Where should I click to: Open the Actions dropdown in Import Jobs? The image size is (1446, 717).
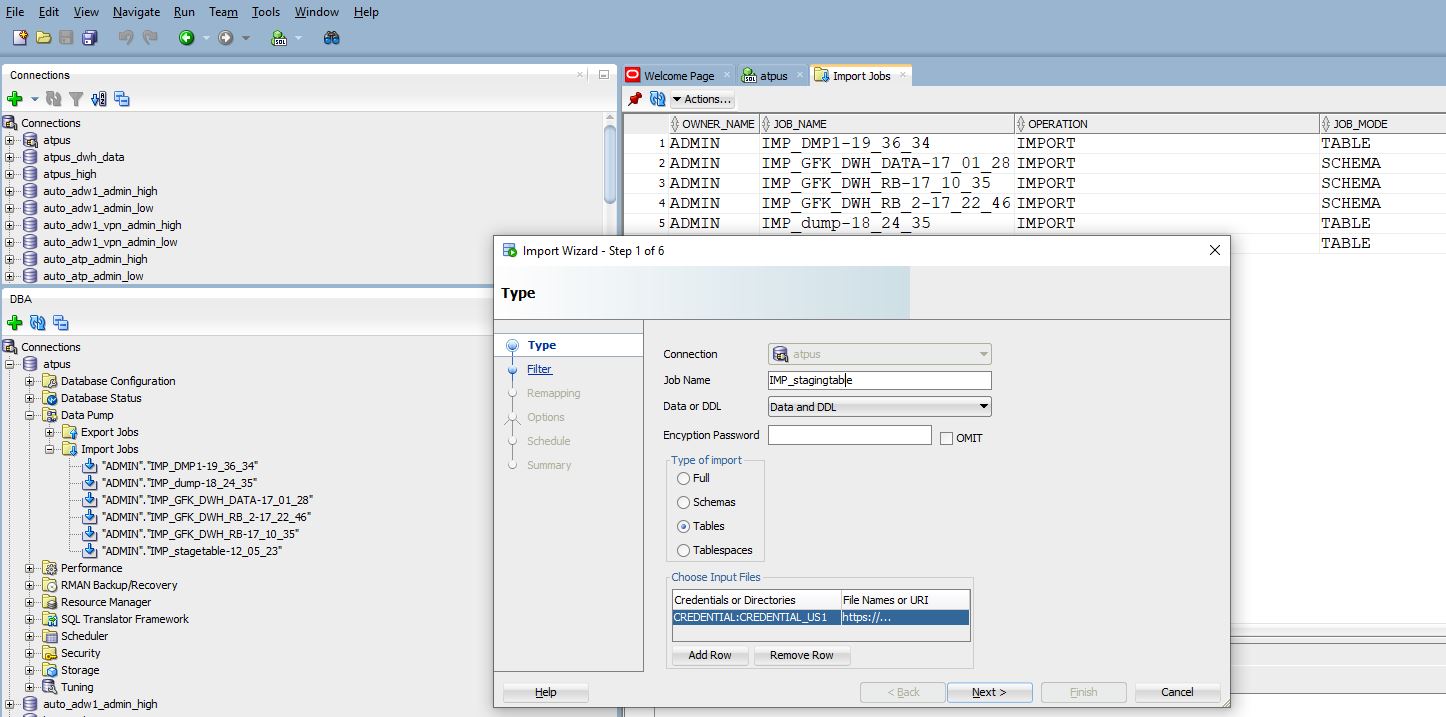coord(702,99)
